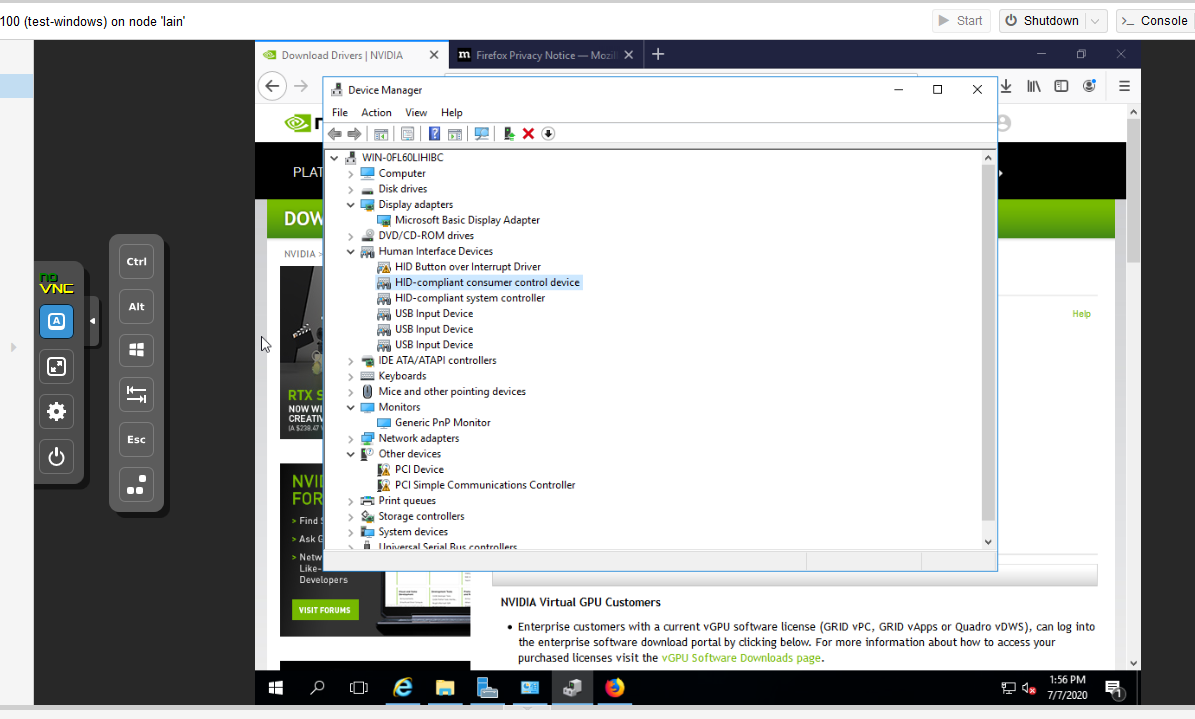This screenshot has width=1195, height=719.
Task: Click Firefox back navigation button
Action: (x=272, y=86)
